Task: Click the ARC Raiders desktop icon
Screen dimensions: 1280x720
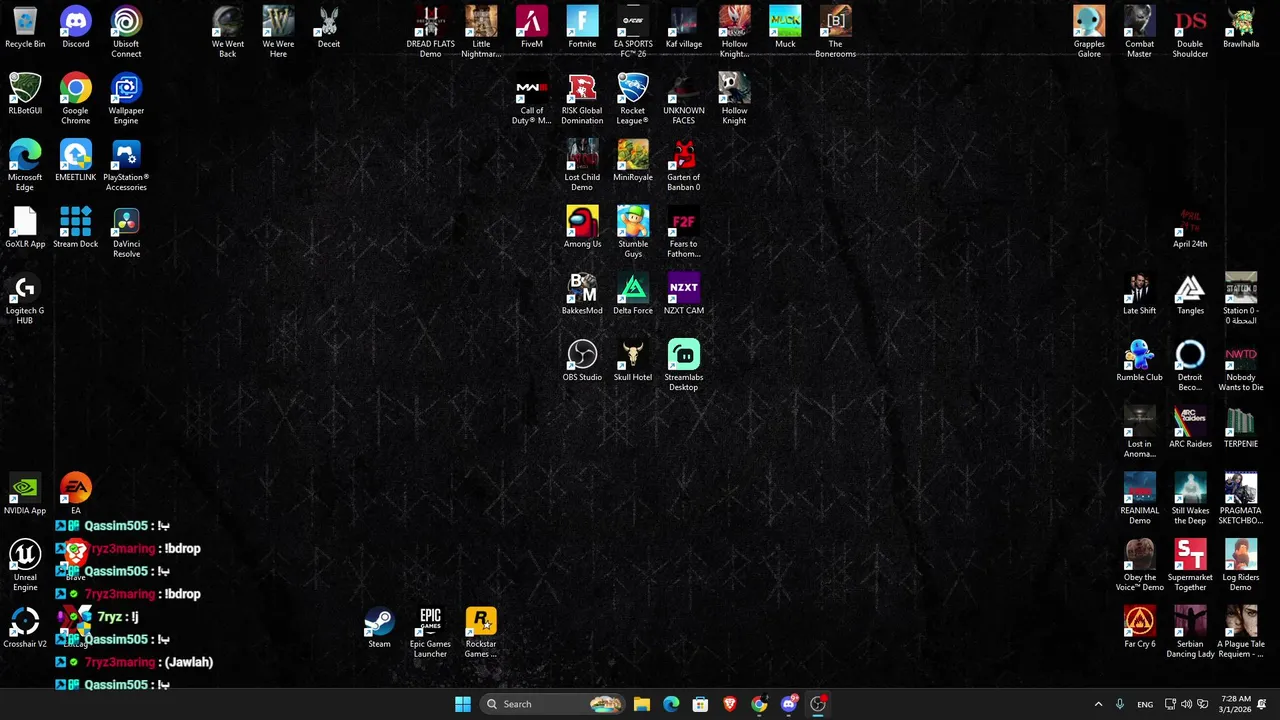Action: coord(1190,427)
